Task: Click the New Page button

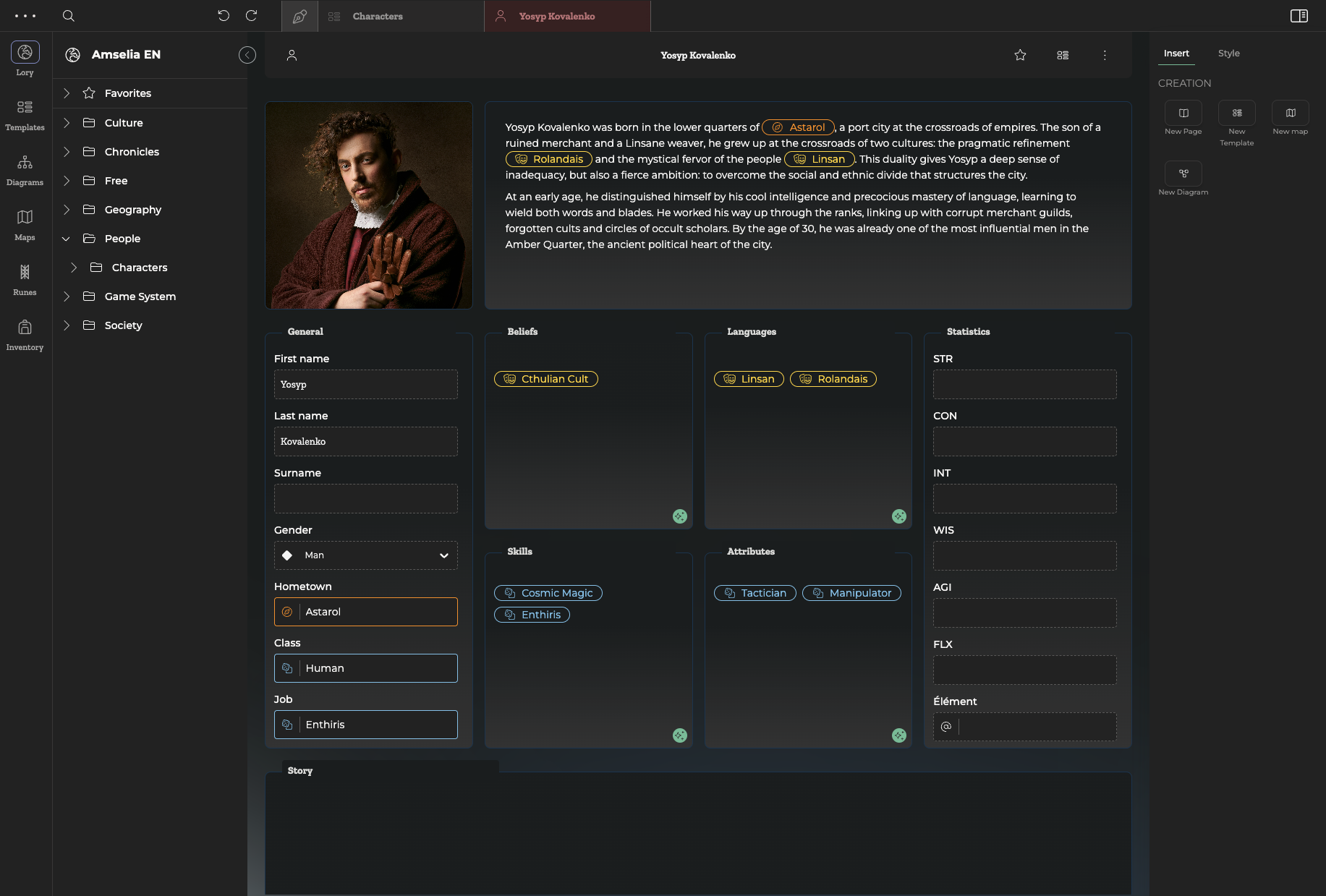Action: pos(1183,114)
